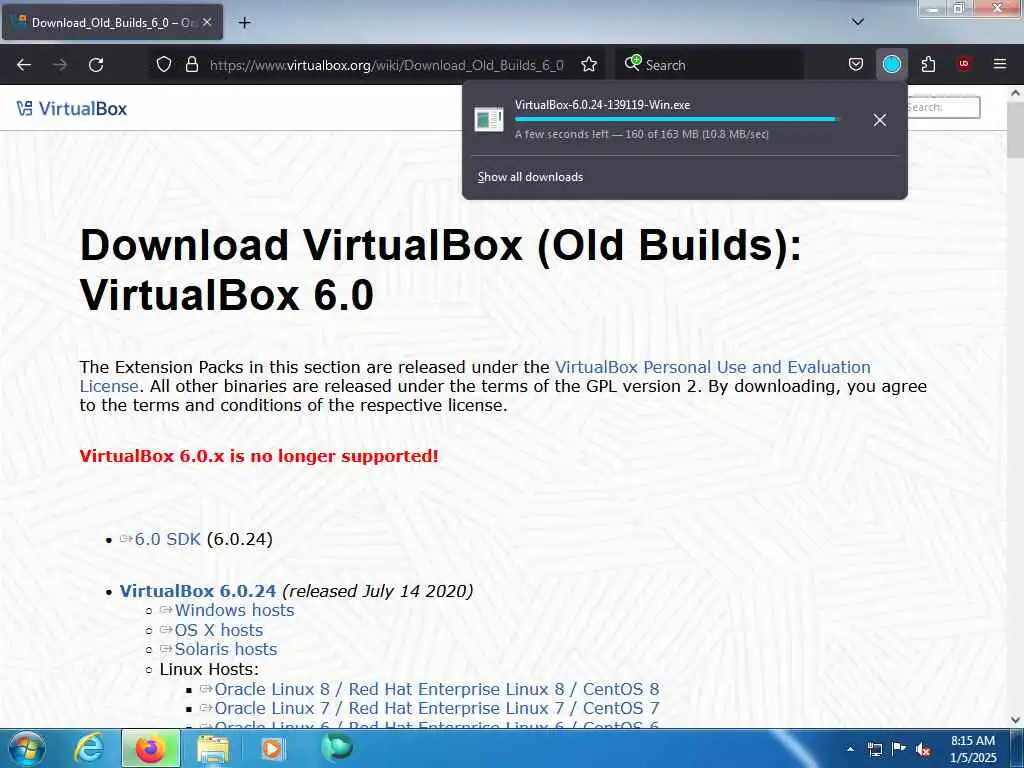Download Solaris hosts build
Image resolution: width=1024 pixels, height=768 pixels.
click(225, 649)
